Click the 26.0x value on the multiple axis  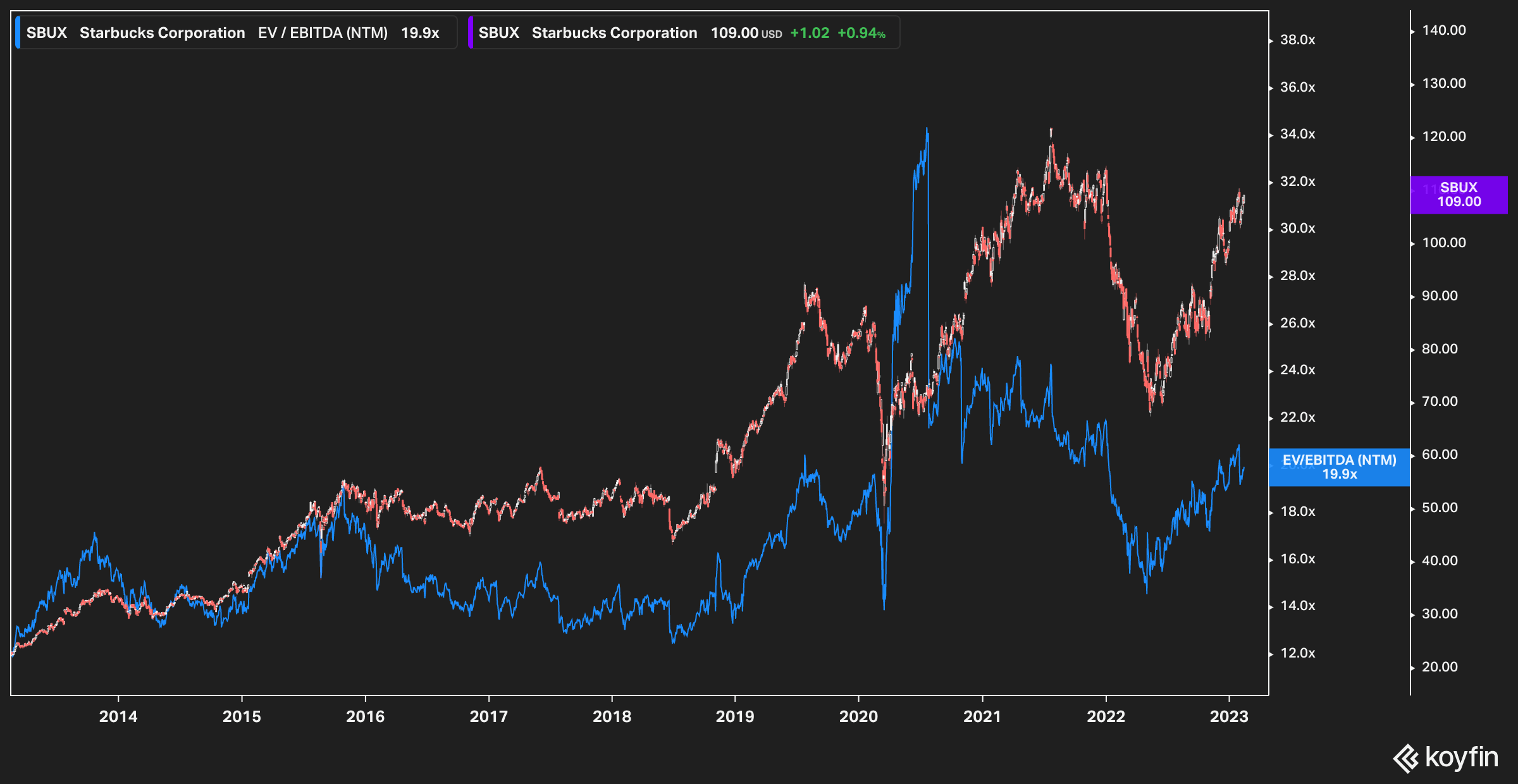pyautogui.click(x=1297, y=323)
